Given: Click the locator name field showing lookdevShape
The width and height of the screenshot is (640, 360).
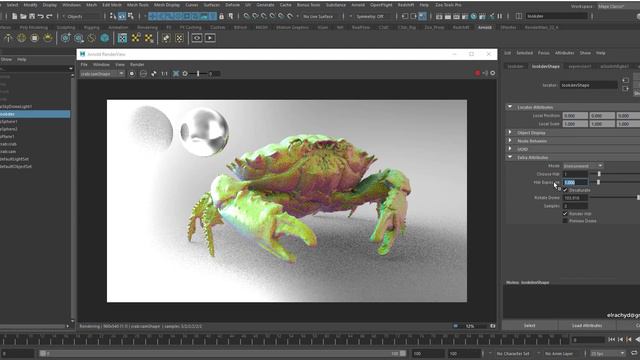Looking at the screenshot, I should pyautogui.click(x=589, y=85).
